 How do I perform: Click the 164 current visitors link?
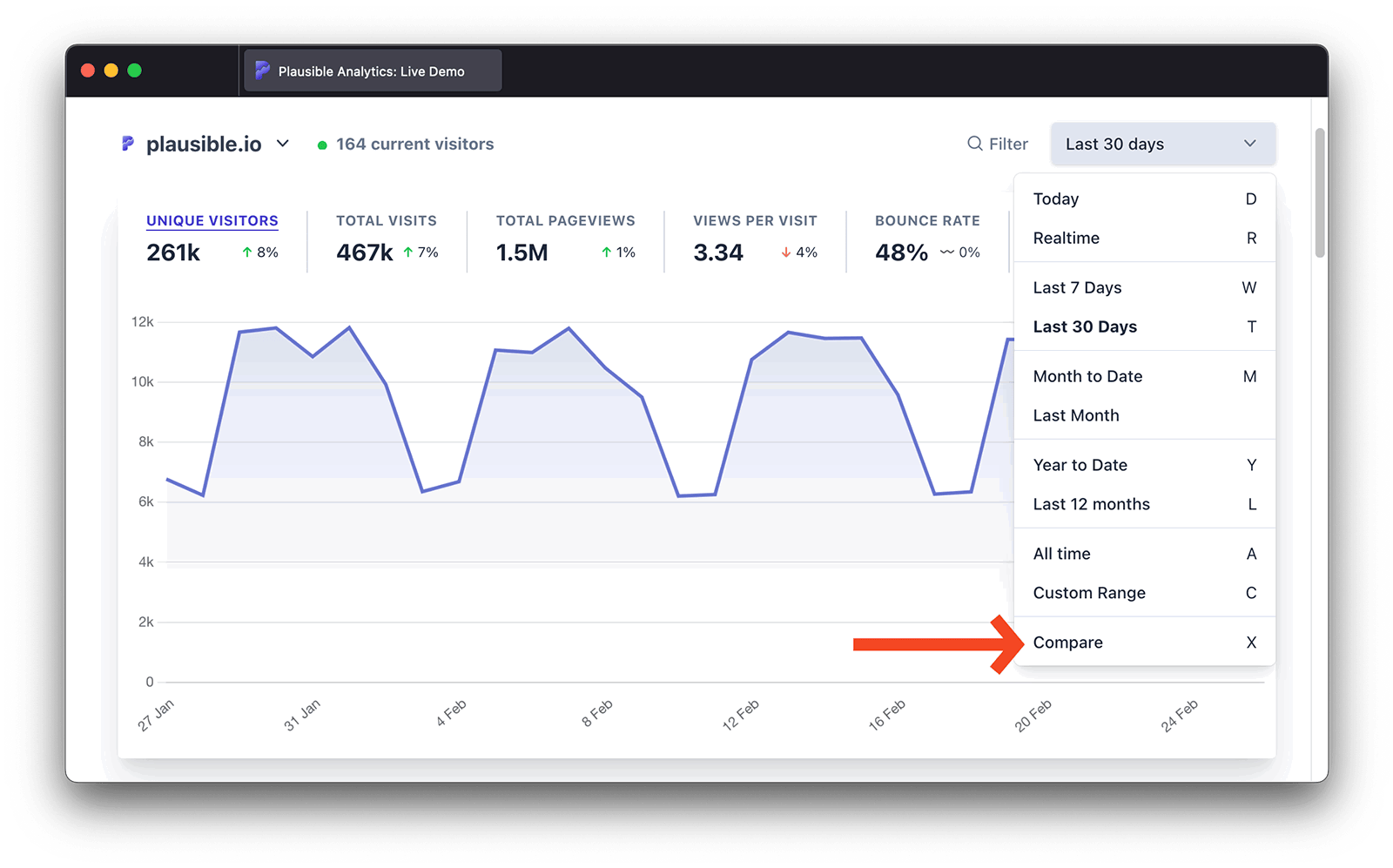[x=414, y=144]
